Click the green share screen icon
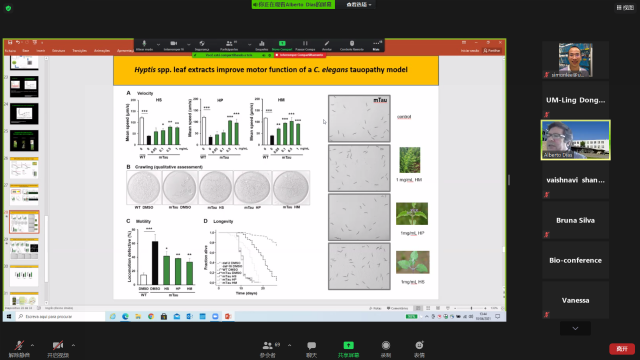 click(349, 345)
